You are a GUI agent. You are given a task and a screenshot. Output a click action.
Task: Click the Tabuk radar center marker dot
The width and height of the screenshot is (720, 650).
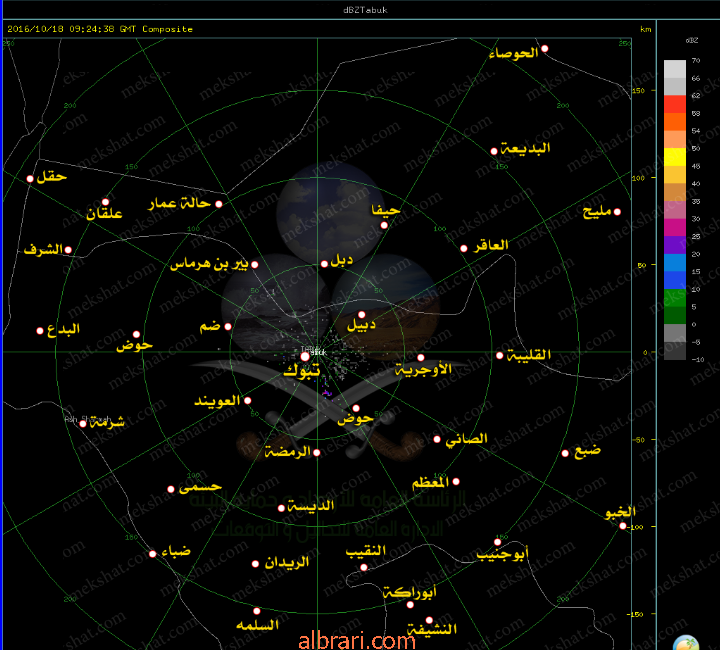pos(305,357)
